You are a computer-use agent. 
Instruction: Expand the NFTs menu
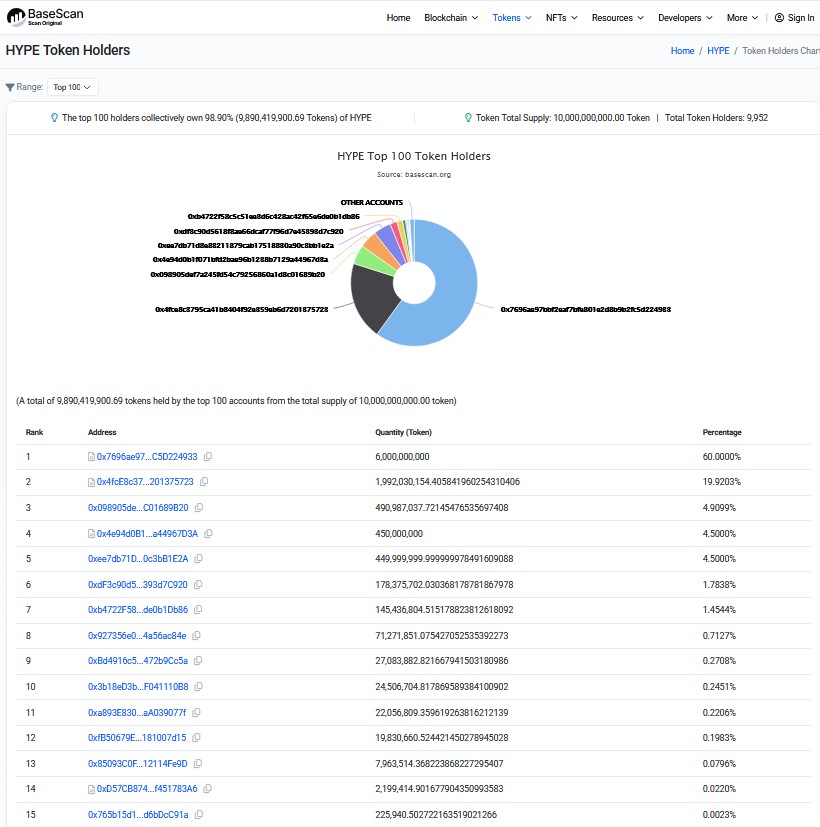pos(562,18)
